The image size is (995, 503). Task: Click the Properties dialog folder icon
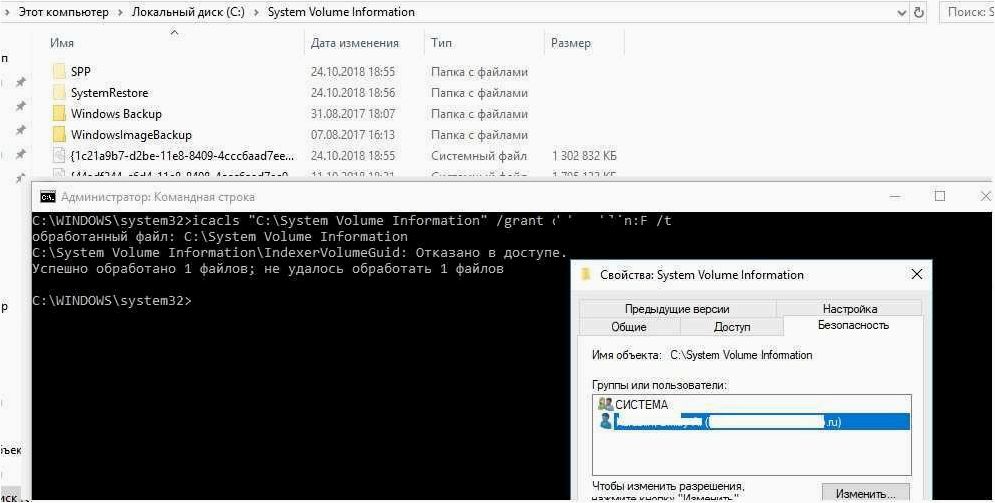[586, 275]
